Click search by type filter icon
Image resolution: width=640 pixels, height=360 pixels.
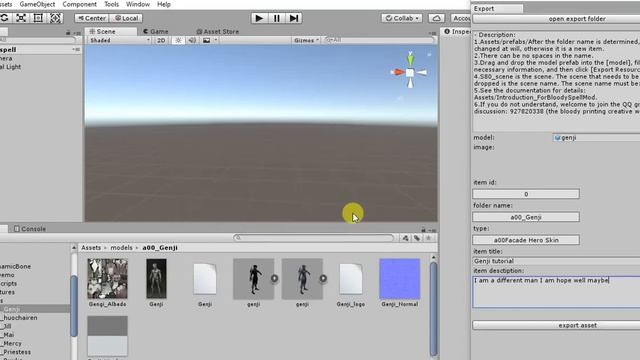pyautogui.click(x=405, y=238)
